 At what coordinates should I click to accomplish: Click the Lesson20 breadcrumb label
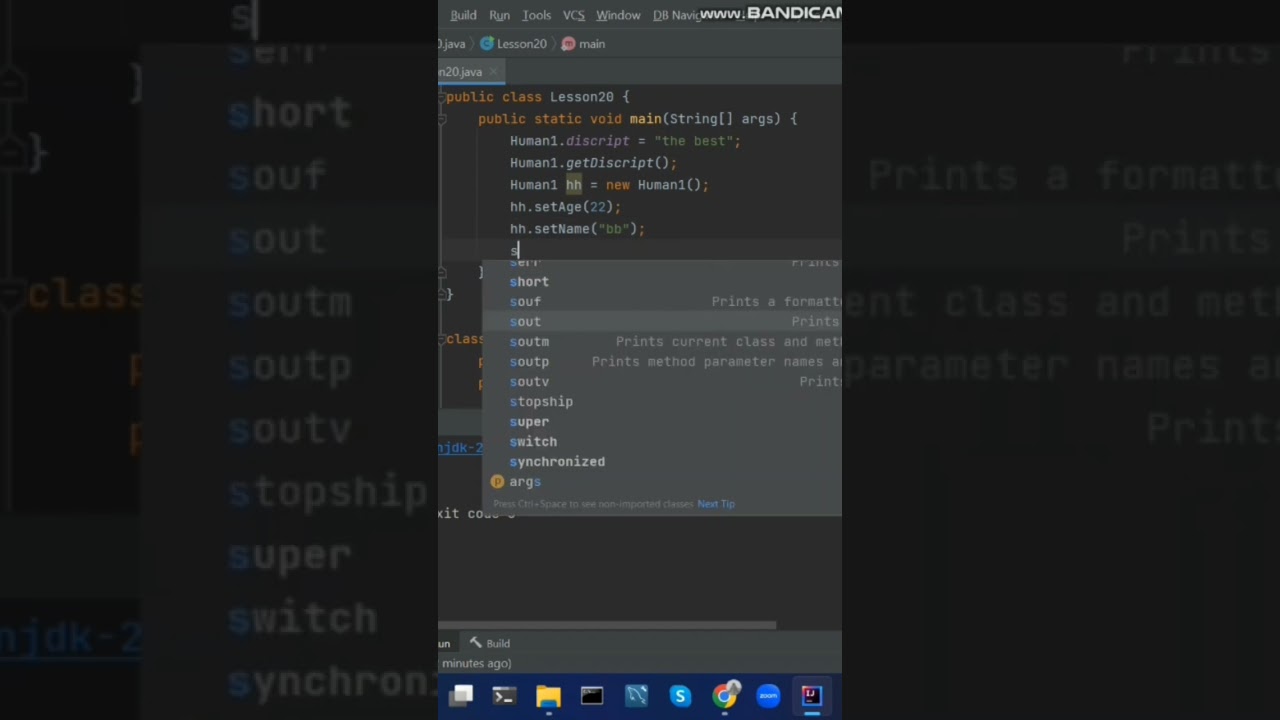[522, 44]
